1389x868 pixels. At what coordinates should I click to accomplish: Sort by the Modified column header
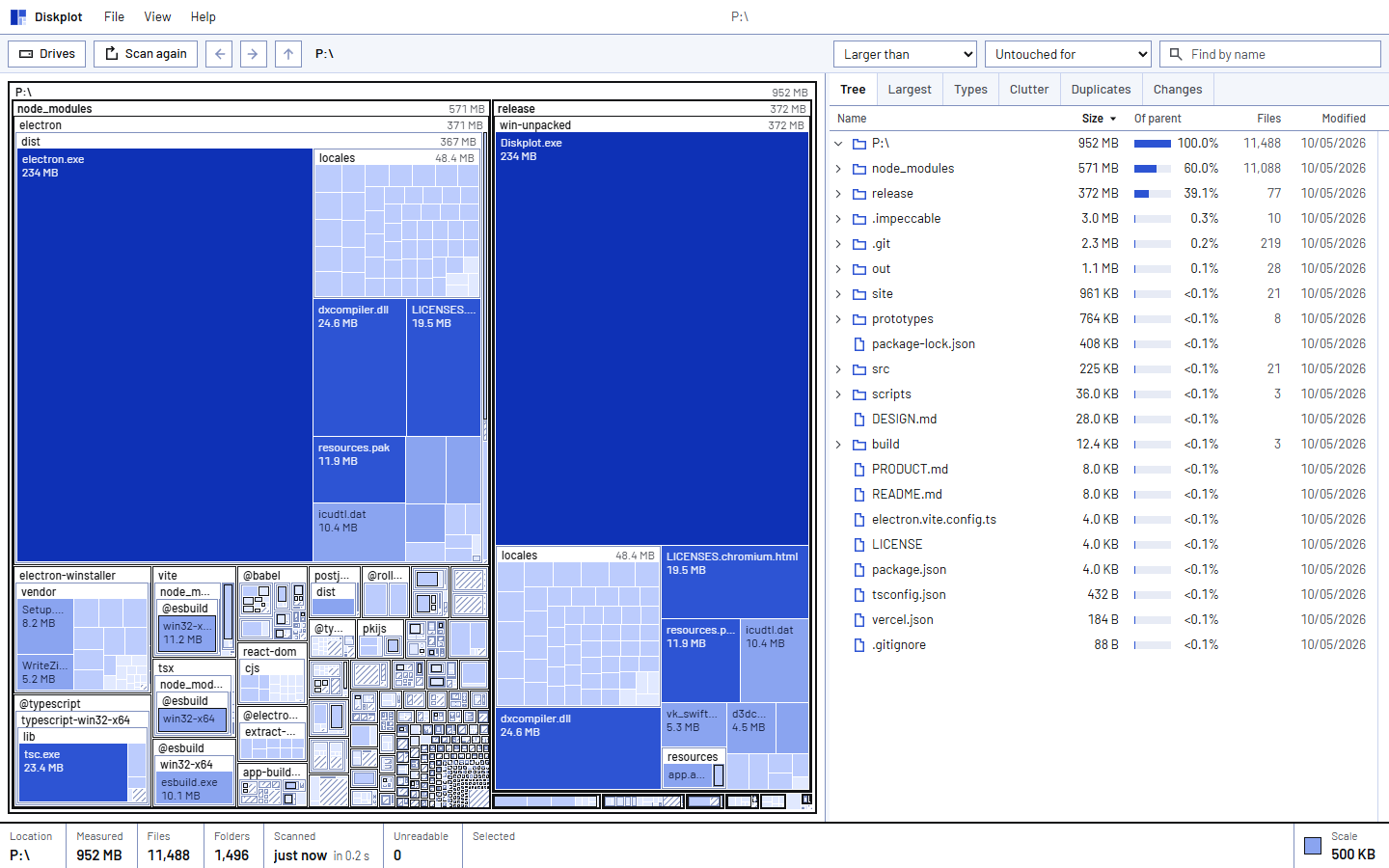[1344, 119]
